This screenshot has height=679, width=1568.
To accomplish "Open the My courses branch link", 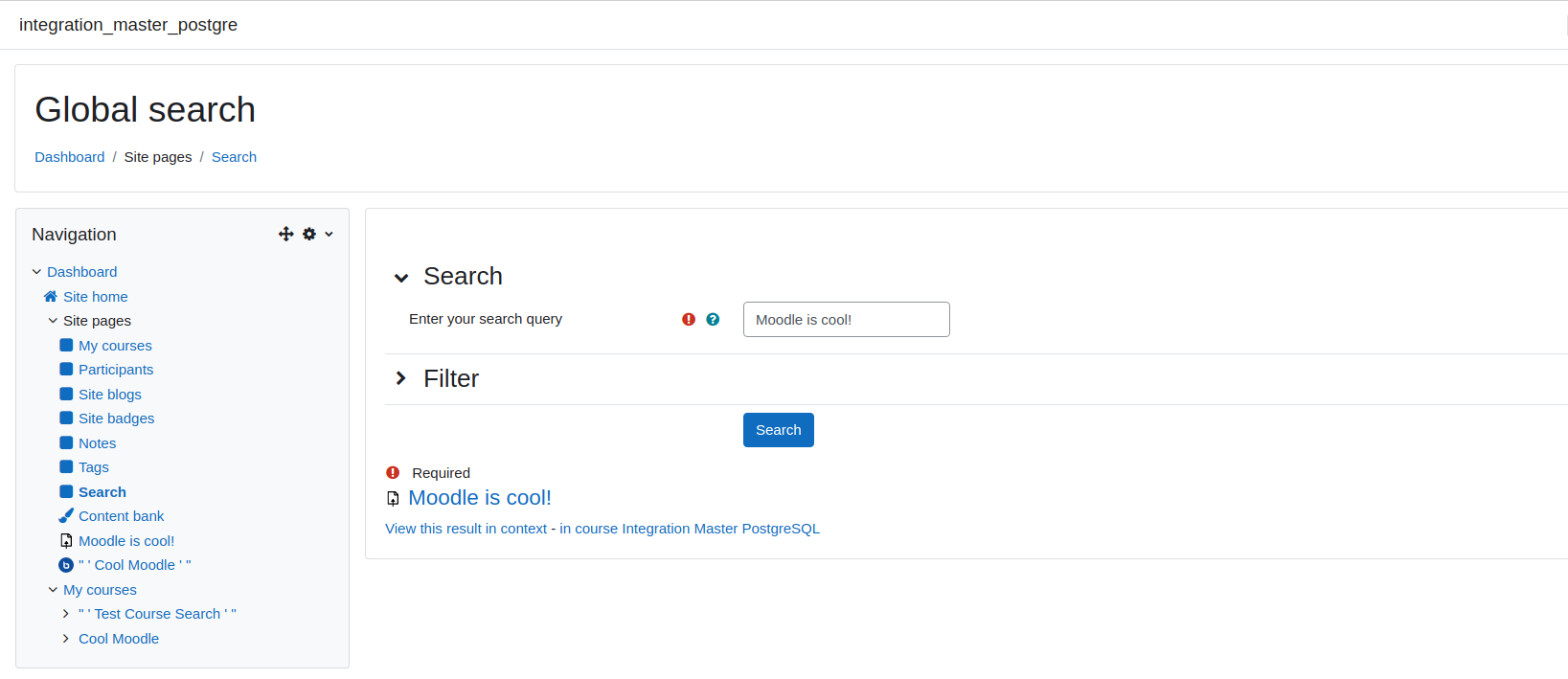I will click(100, 590).
